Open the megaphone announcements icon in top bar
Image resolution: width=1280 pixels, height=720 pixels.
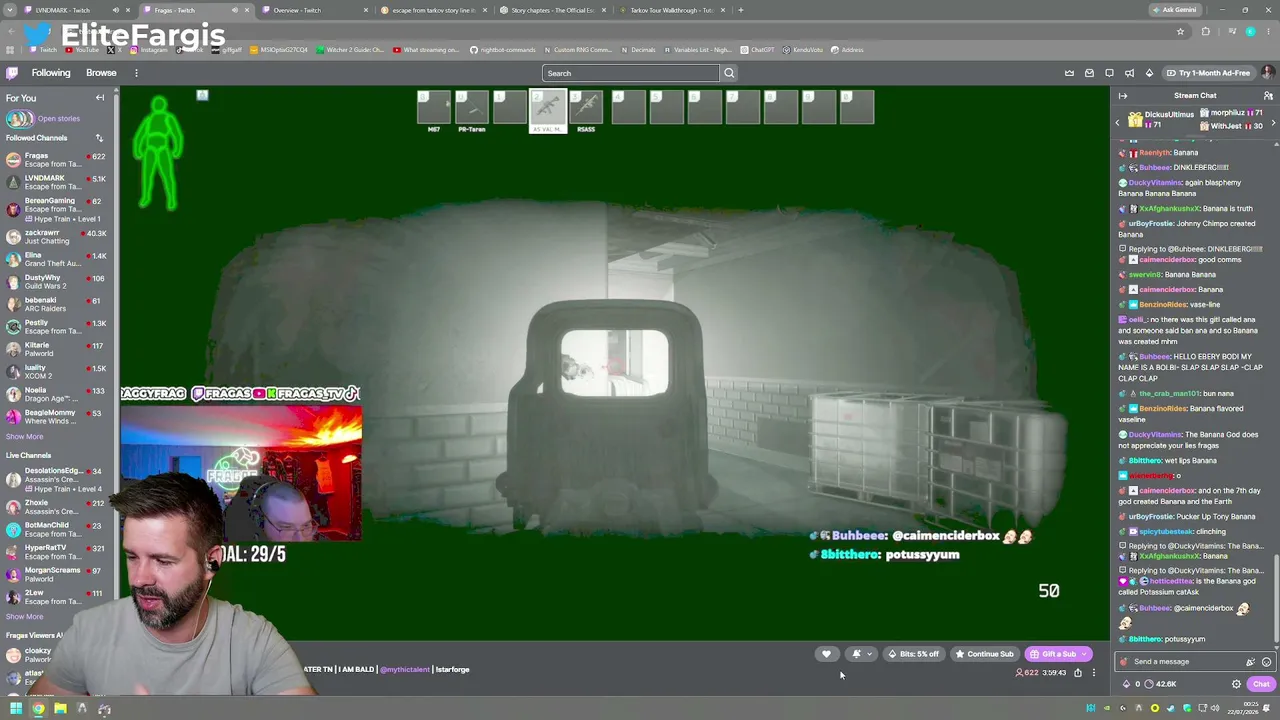coord(1129,73)
